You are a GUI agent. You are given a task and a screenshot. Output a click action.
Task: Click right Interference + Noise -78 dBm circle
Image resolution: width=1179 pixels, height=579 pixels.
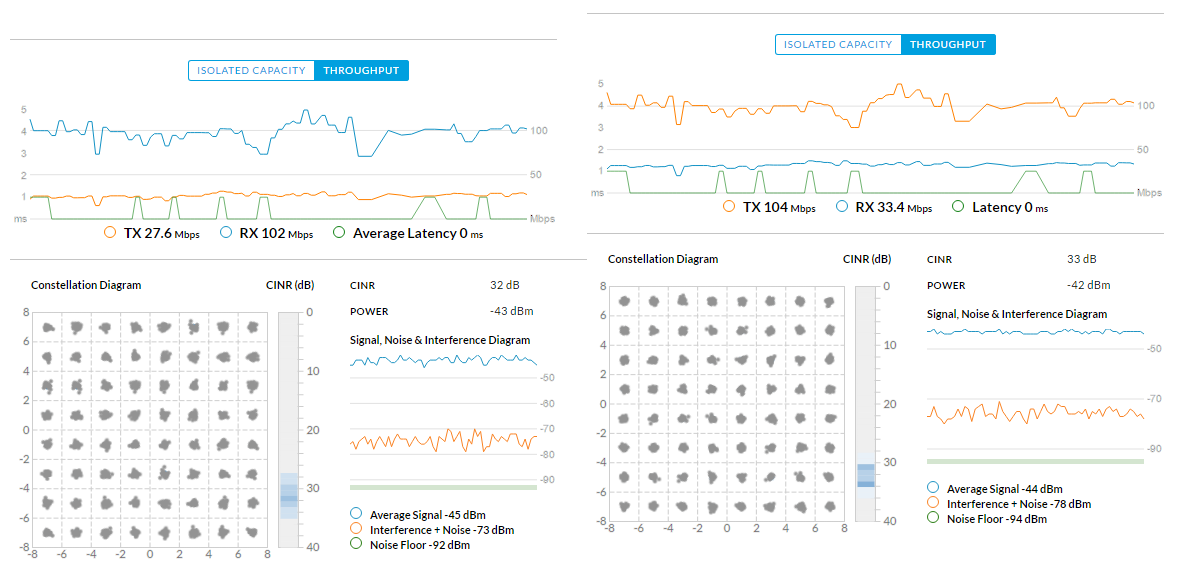click(x=933, y=504)
